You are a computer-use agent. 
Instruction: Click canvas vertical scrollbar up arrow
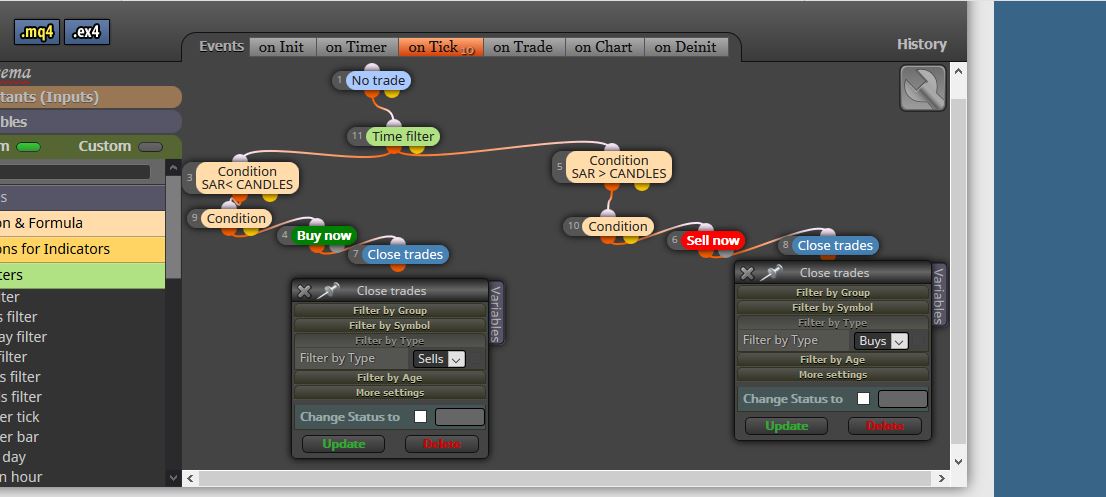(959, 71)
